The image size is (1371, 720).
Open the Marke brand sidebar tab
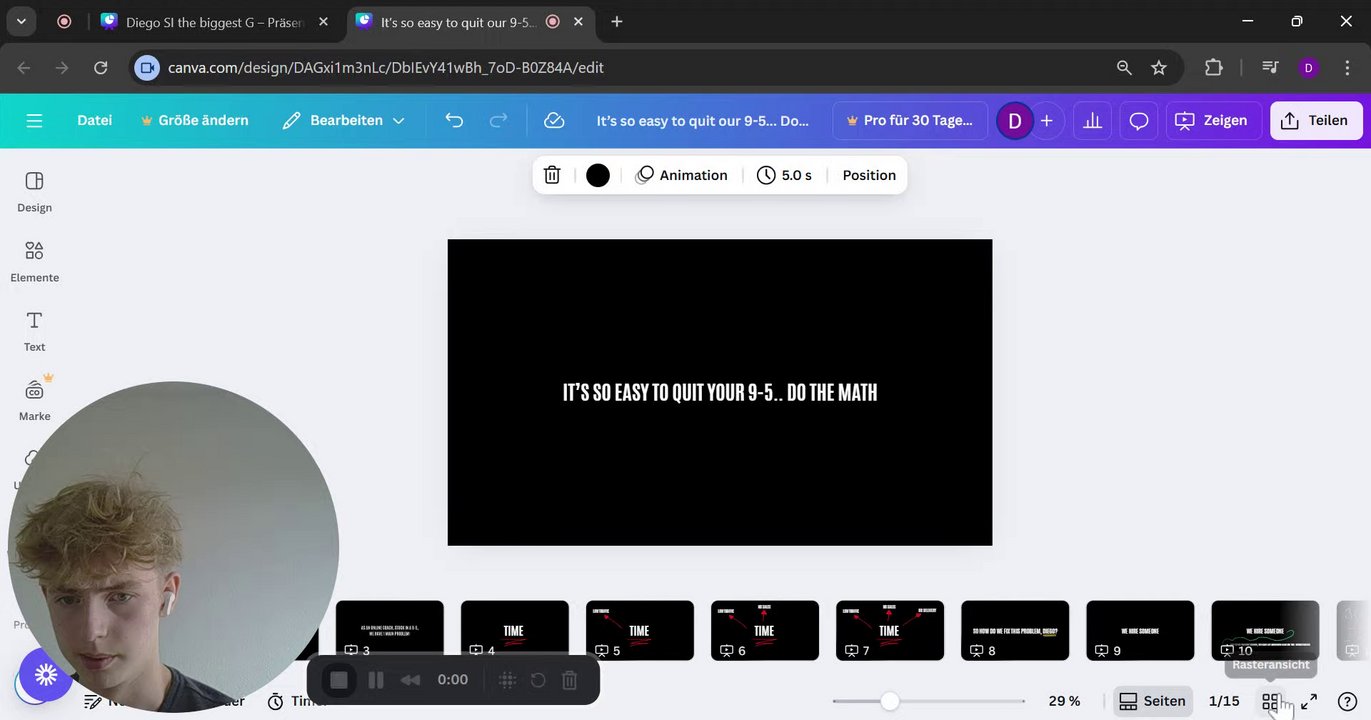click(x=34, y=400)
